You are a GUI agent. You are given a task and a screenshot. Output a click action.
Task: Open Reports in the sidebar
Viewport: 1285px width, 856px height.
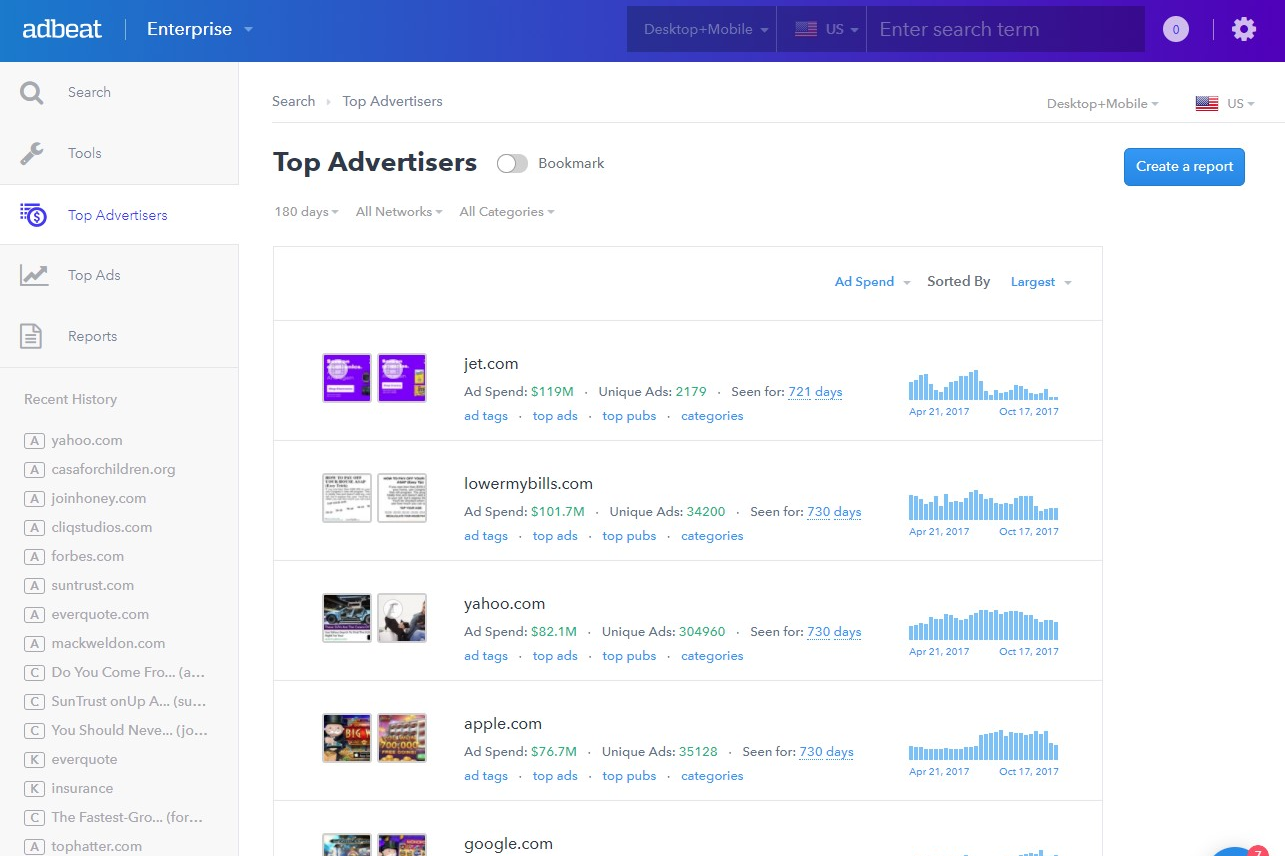pyautogui.click(x=92, y=337)
